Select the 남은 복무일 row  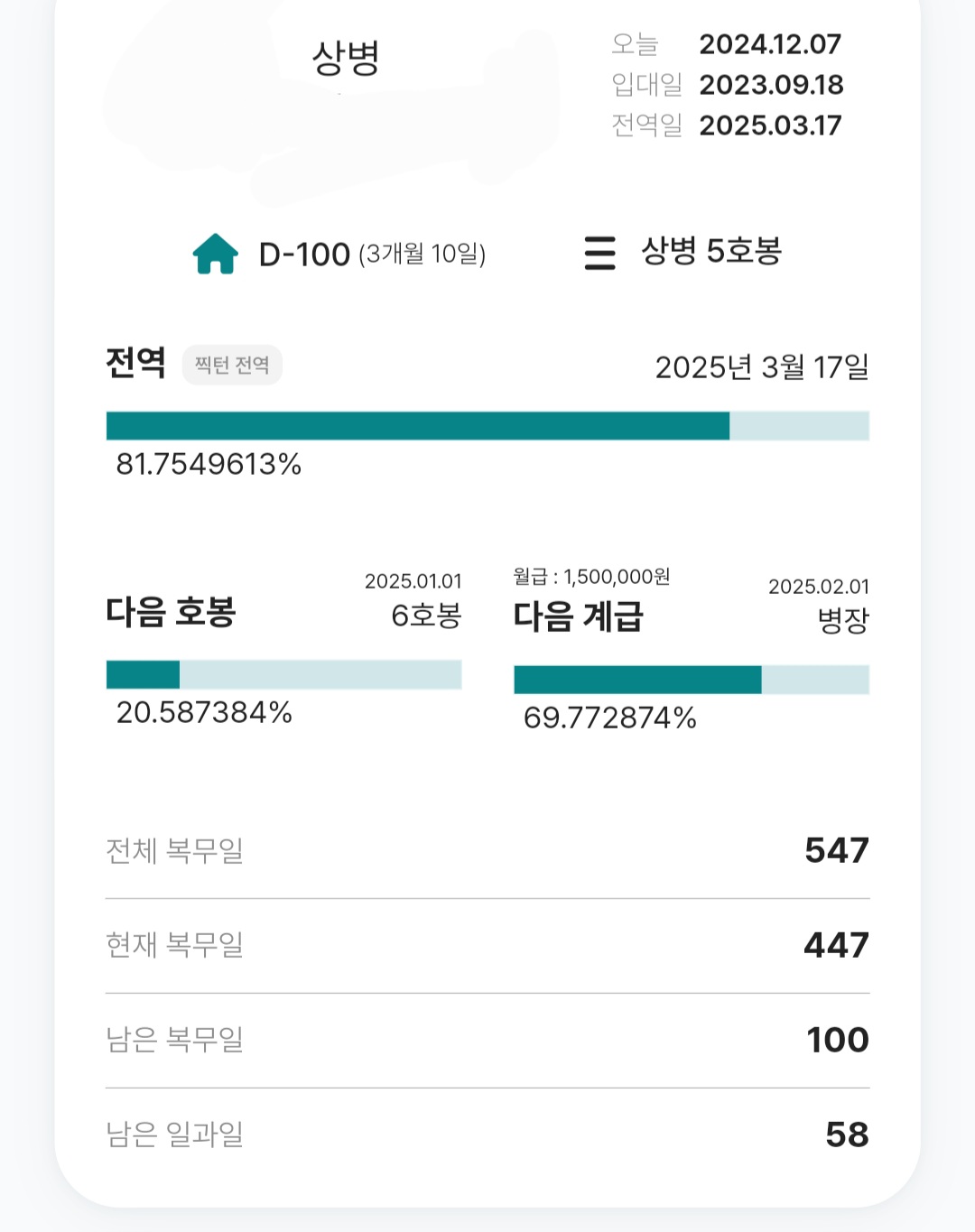pyautogui.click(x=487, y=1040)
